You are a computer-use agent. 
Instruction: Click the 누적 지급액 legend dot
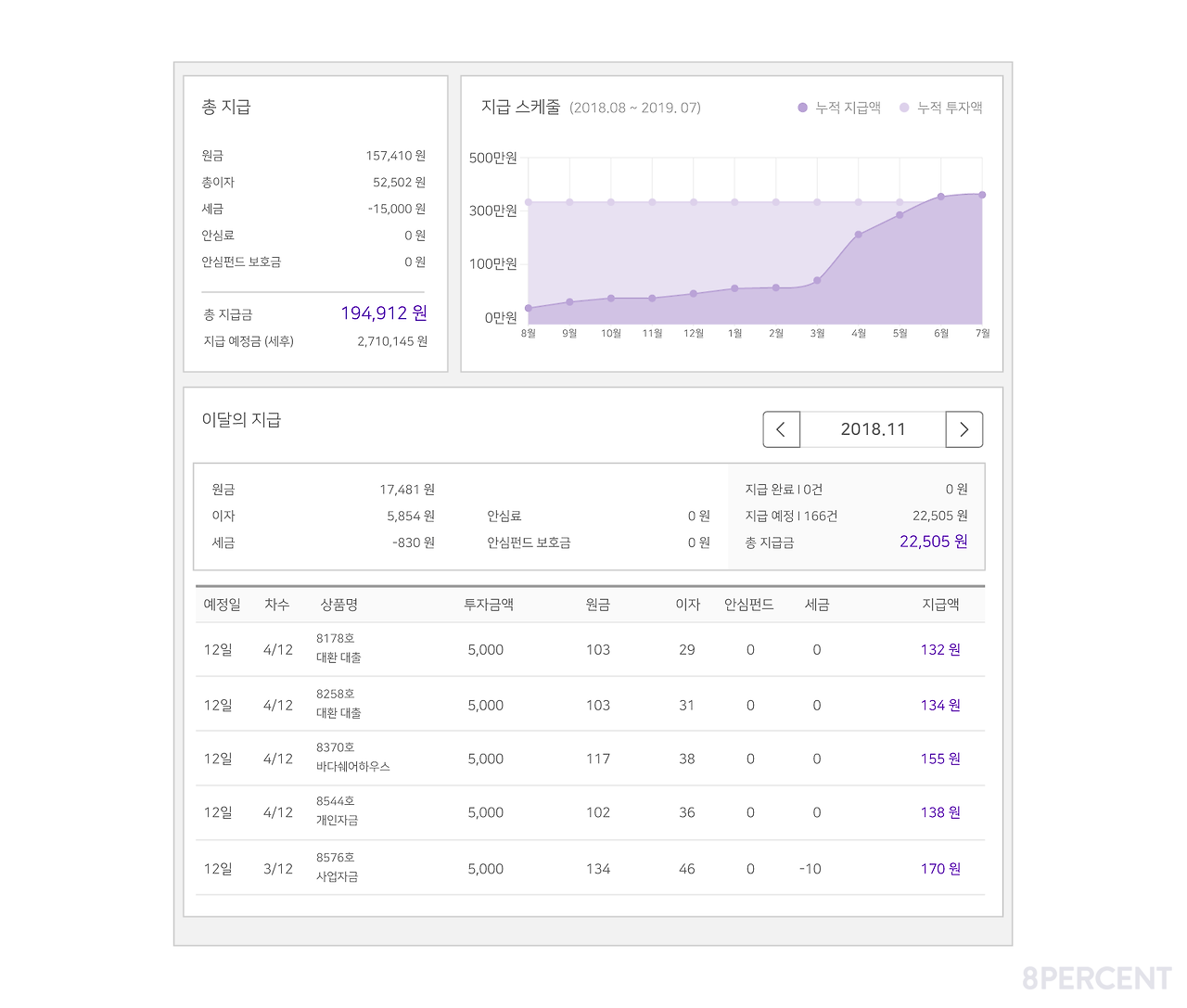point(803,108)
